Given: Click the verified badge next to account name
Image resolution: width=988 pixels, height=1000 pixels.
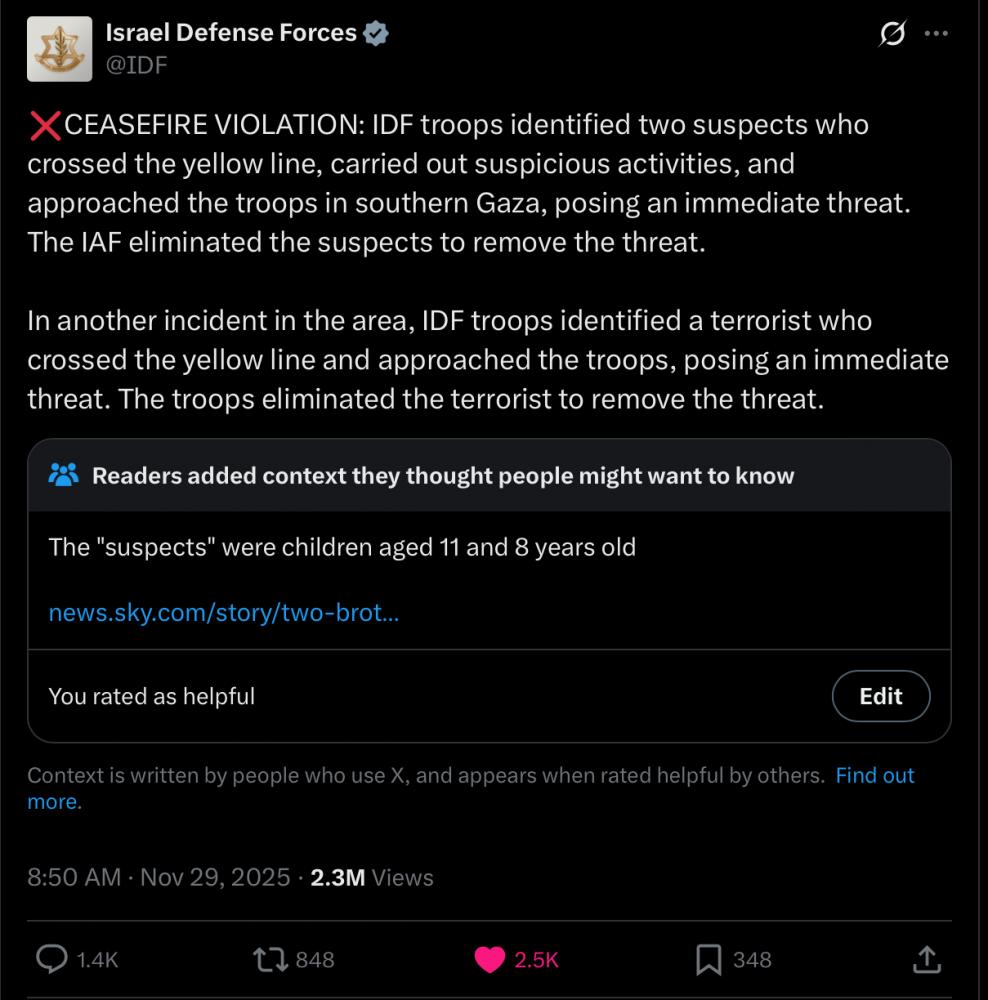Looking at the screenshot, I should pyautogui.click(x=376, y=33).
